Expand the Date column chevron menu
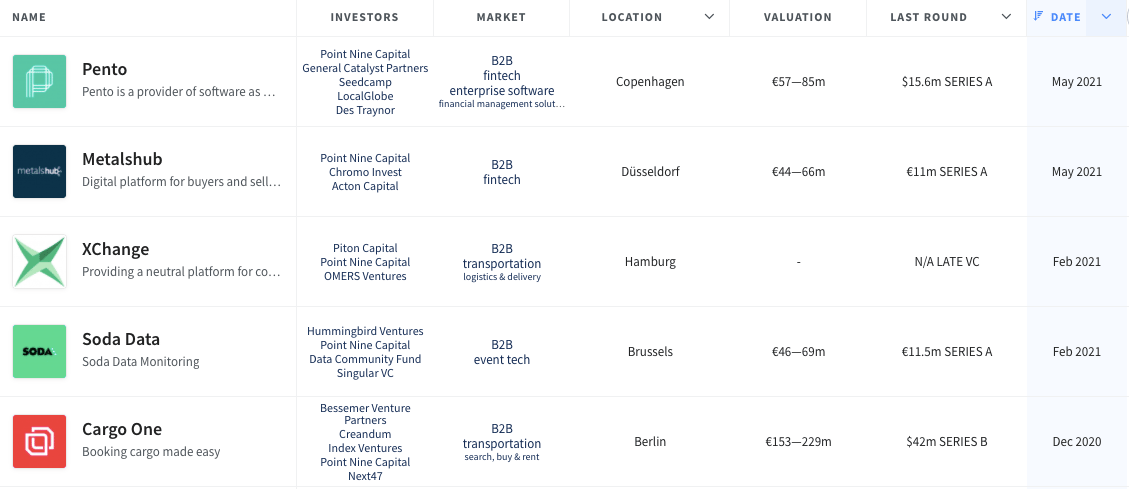This screenshot has width=1129, height=489. [1107, 17]
